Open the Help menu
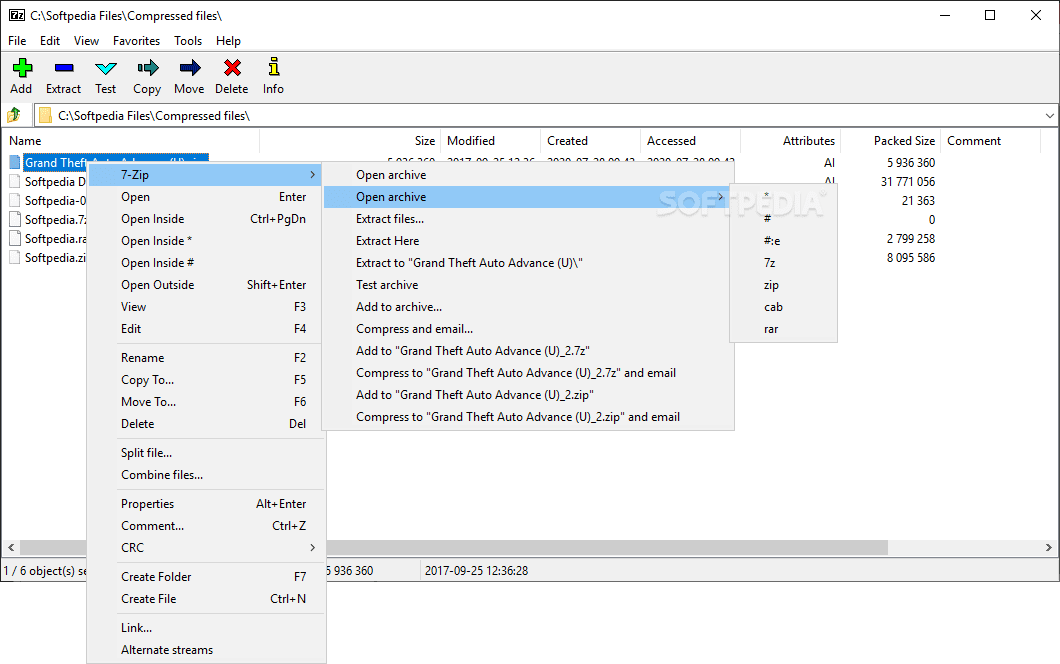 (228, 41)
